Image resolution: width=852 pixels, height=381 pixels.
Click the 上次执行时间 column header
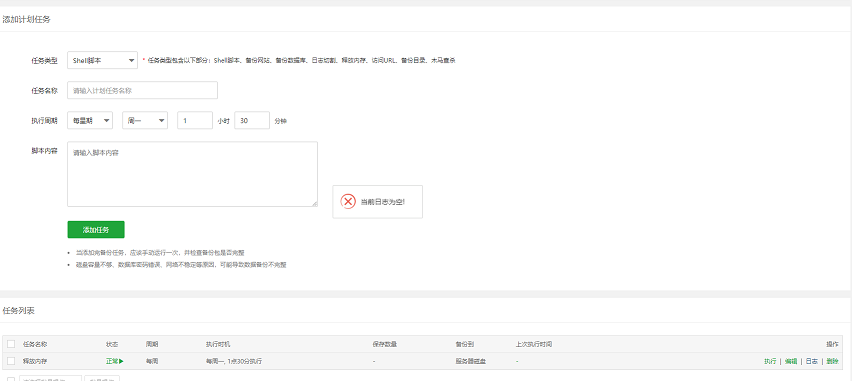(x=534, y=344)
